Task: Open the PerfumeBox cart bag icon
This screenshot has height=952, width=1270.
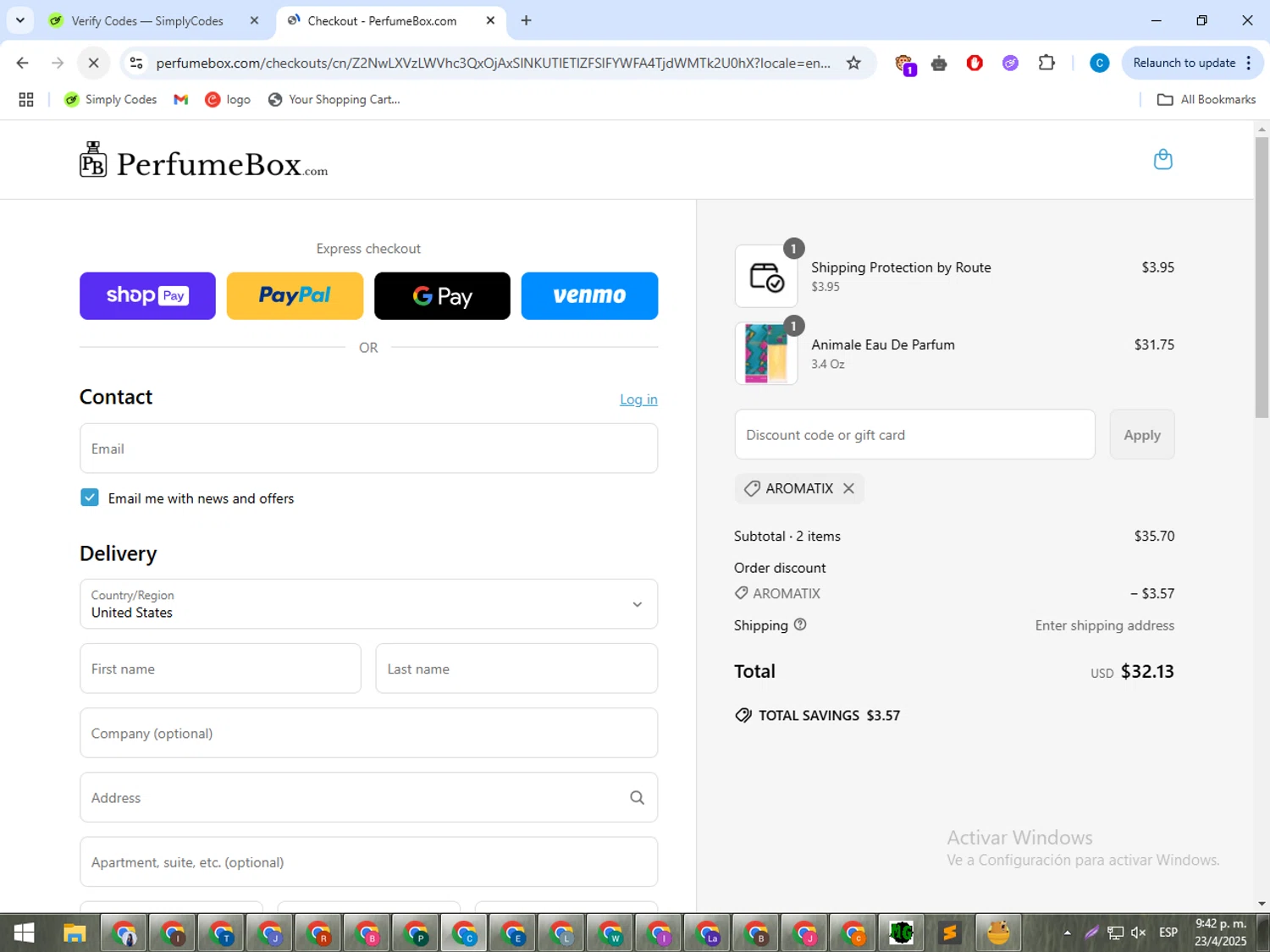Action: [x=1162, y=159]
